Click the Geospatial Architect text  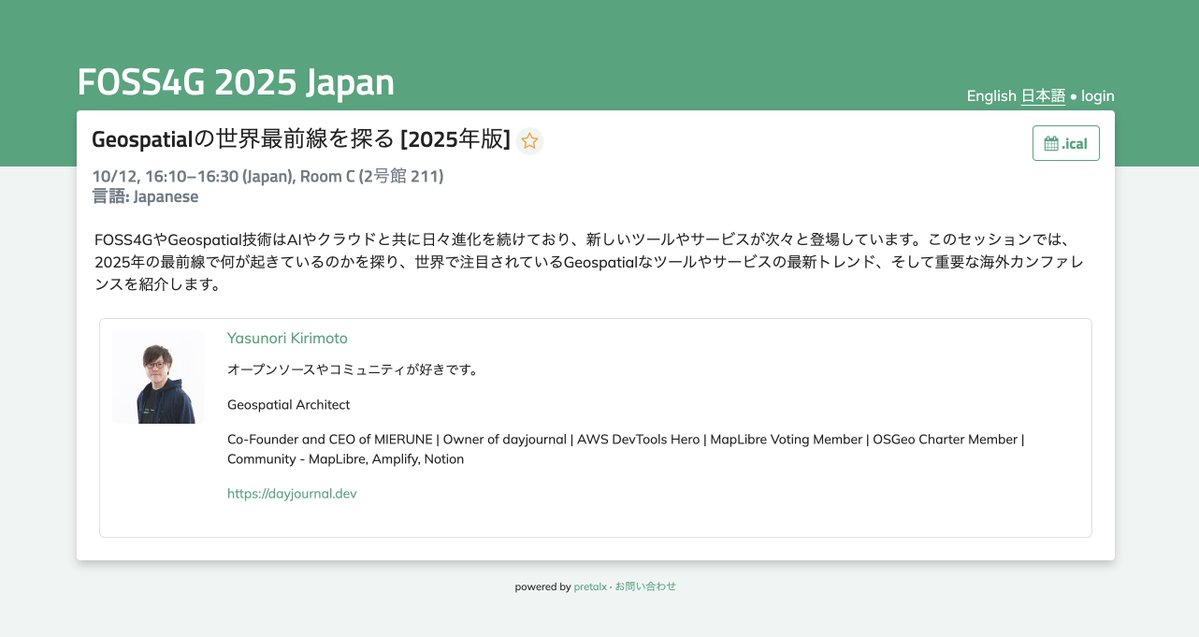click(x=288, y=405)
